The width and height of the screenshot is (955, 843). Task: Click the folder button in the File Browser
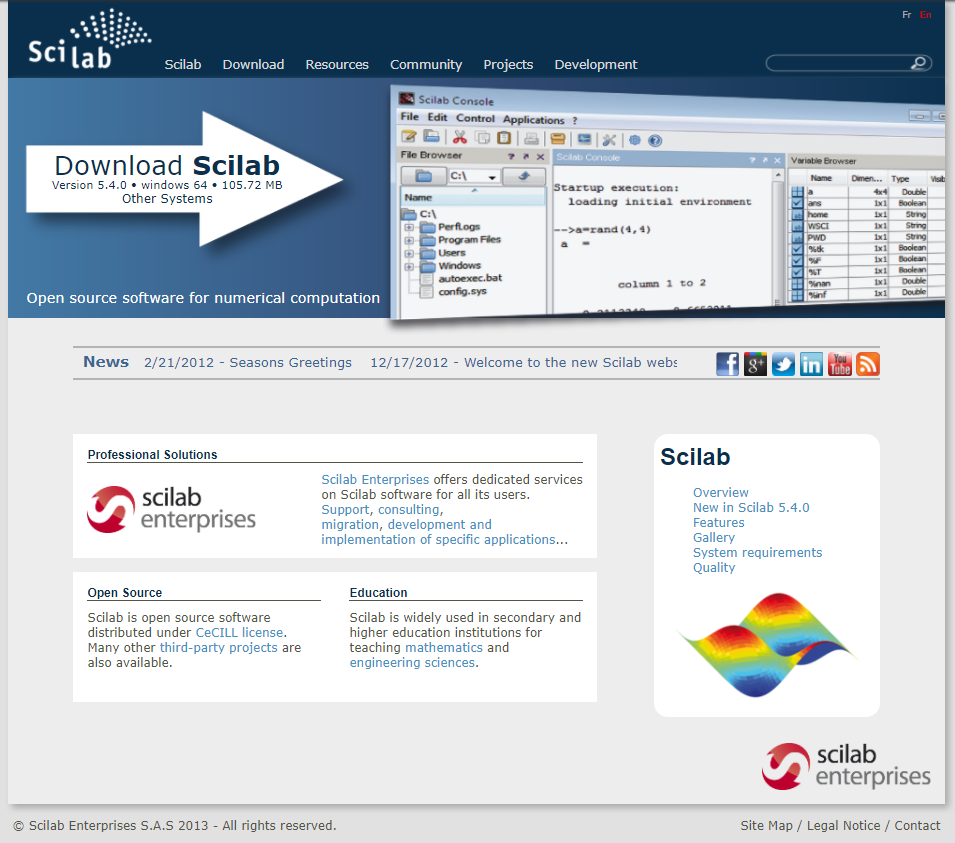point(424,176)
